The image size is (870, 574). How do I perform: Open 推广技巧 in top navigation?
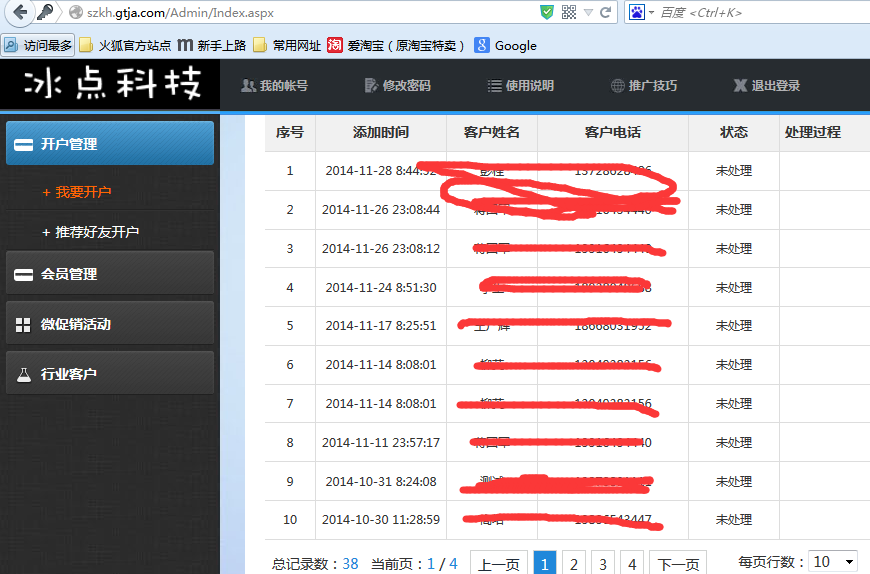[x=644, y=85]
